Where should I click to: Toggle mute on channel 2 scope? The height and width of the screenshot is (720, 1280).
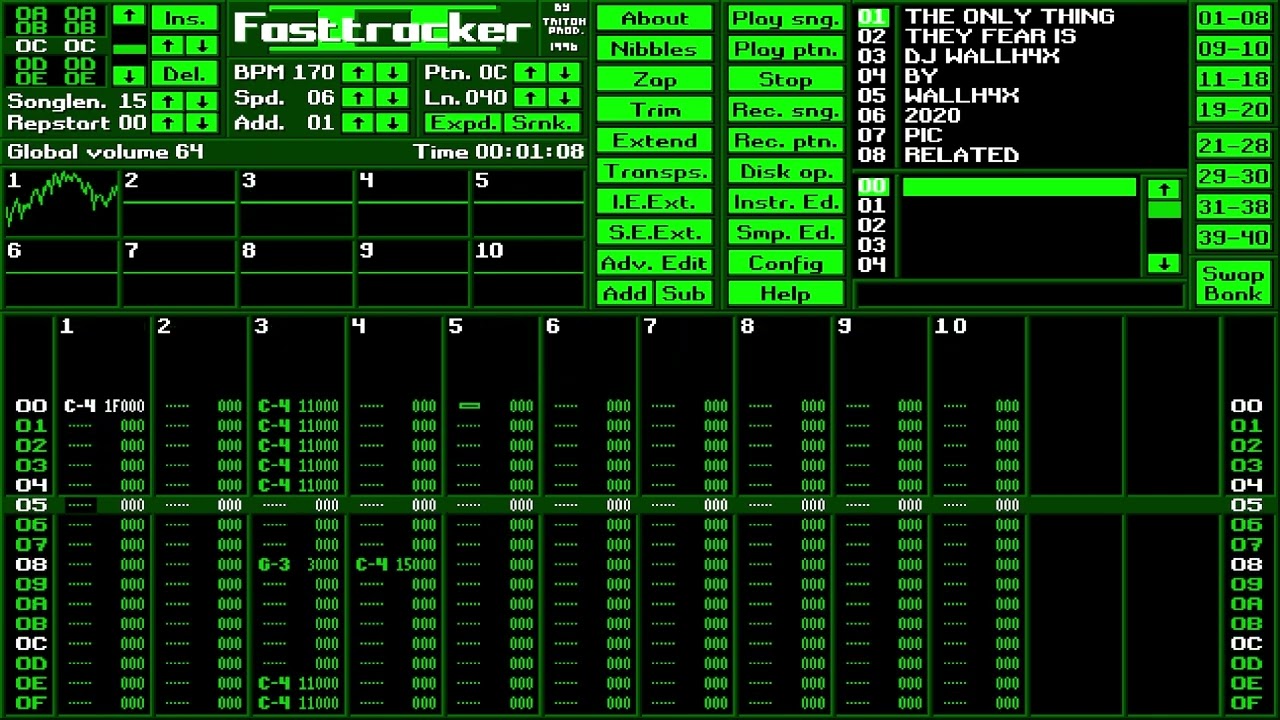(179, 202)
